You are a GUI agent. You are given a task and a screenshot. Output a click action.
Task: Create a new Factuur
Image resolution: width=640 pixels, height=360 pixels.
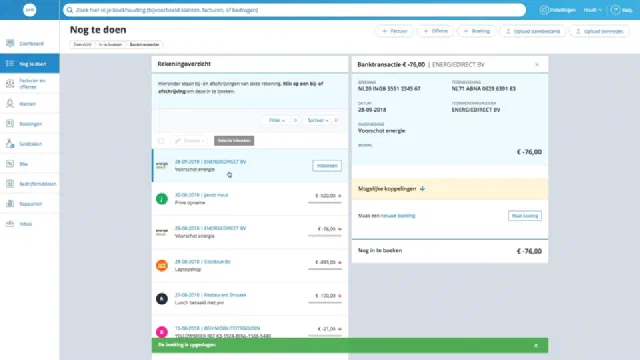[x=394, y=31]
